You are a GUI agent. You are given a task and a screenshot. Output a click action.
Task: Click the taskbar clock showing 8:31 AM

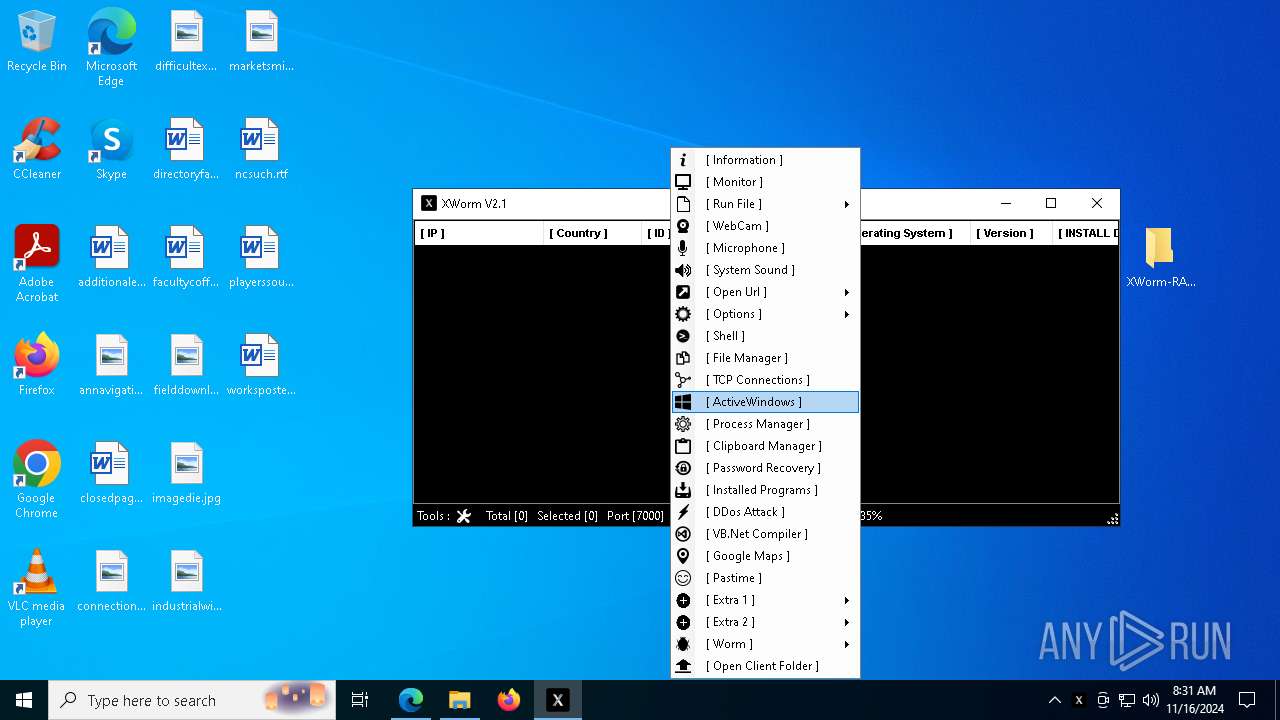[x=1194, y=700]
